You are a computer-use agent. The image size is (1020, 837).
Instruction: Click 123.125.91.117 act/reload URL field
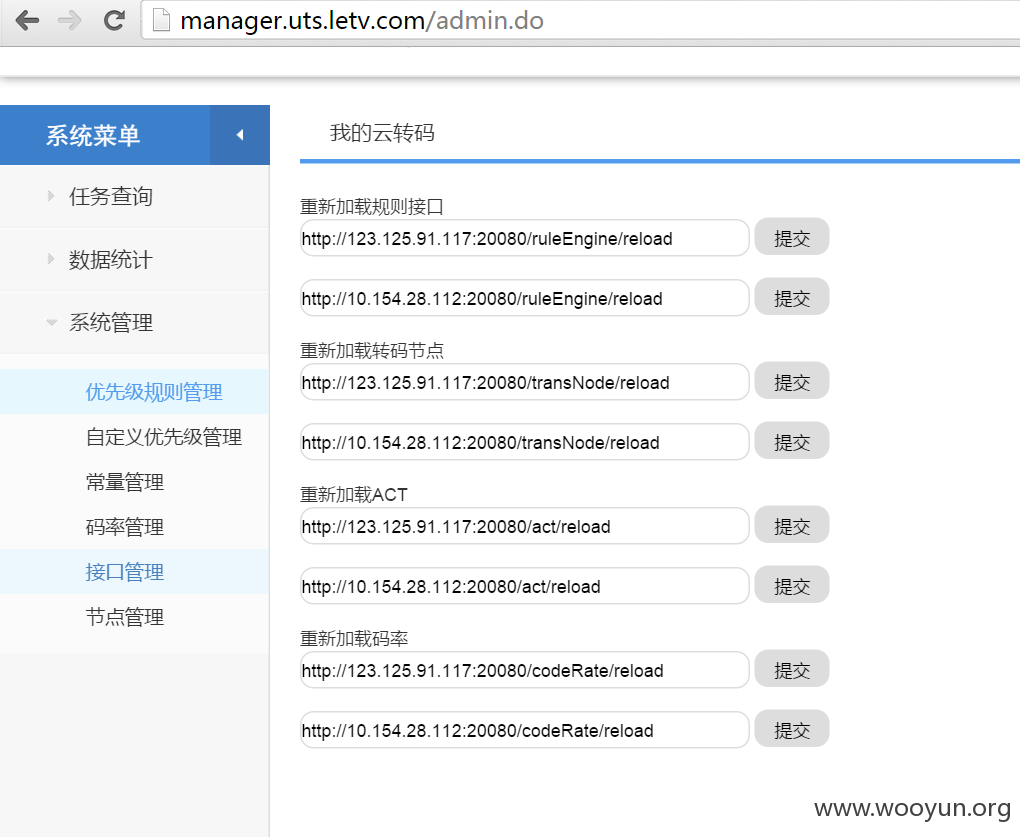coord(524,526)
